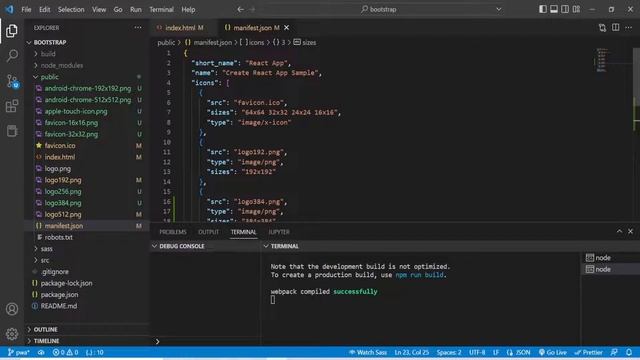Click Spaces: 2 indentation indicator
The image size is (640, 360).
(449, 352)
